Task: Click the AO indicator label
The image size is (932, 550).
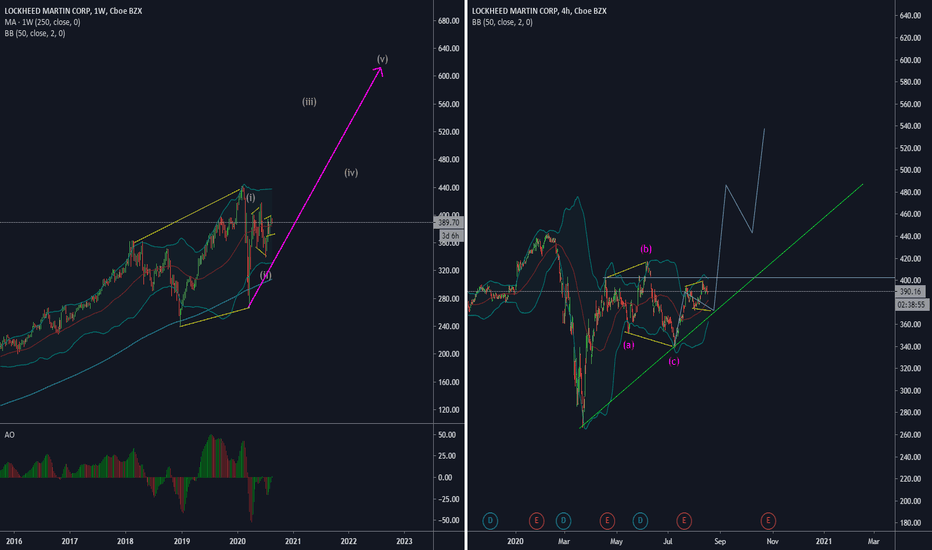Action: click(10, 435)
